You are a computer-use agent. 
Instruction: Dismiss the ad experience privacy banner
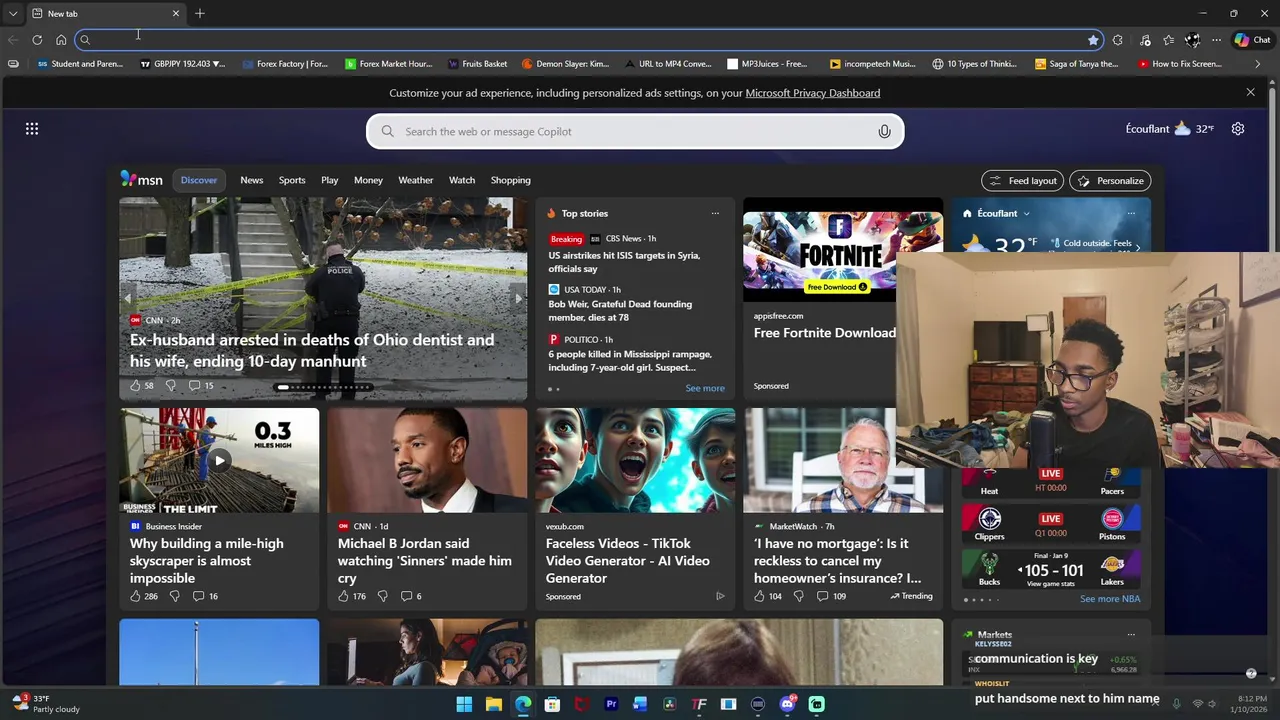pos(1250,92)
